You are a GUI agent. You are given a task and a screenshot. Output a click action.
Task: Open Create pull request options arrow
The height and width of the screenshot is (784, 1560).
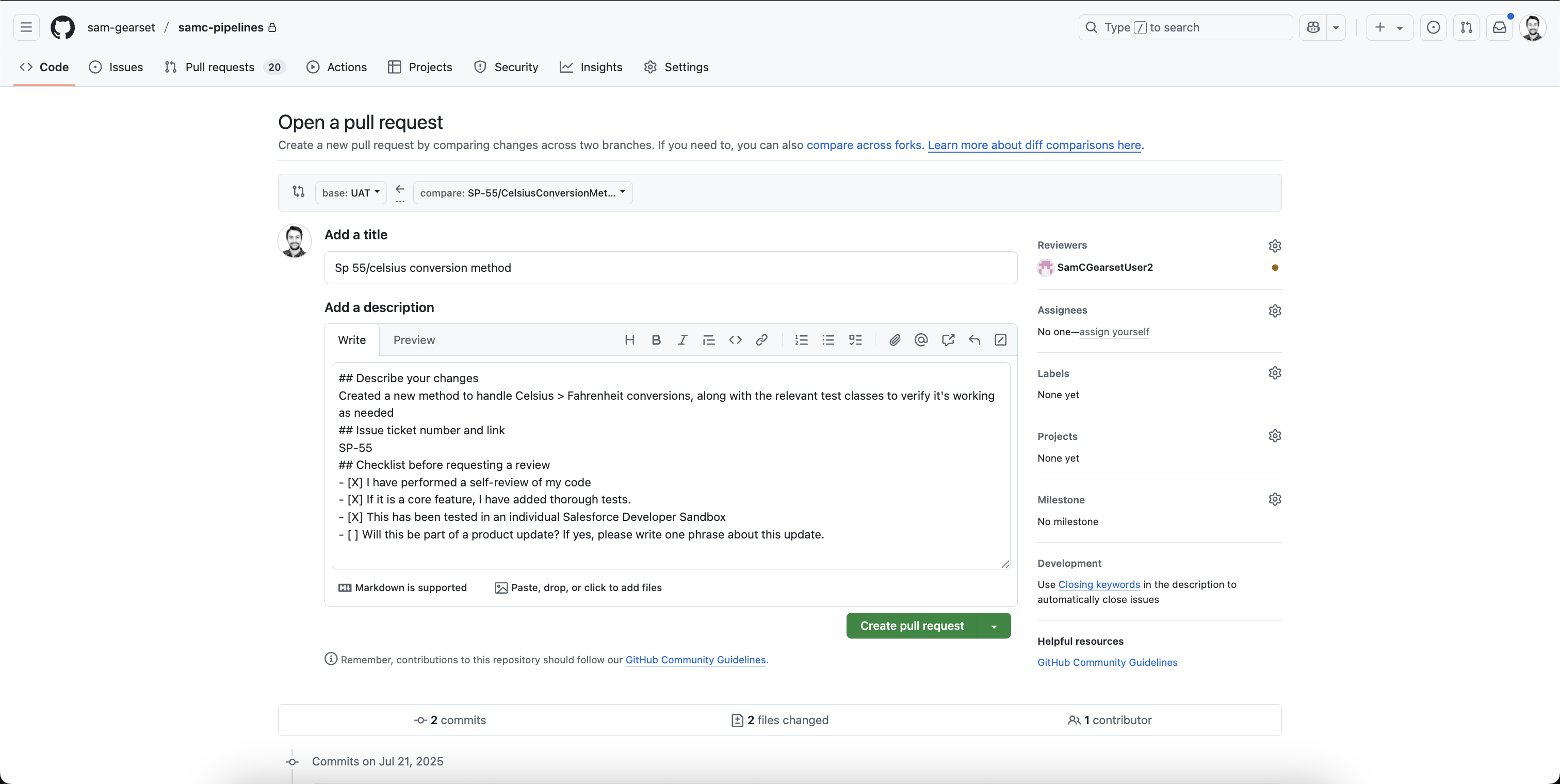(x=995, y=626)
